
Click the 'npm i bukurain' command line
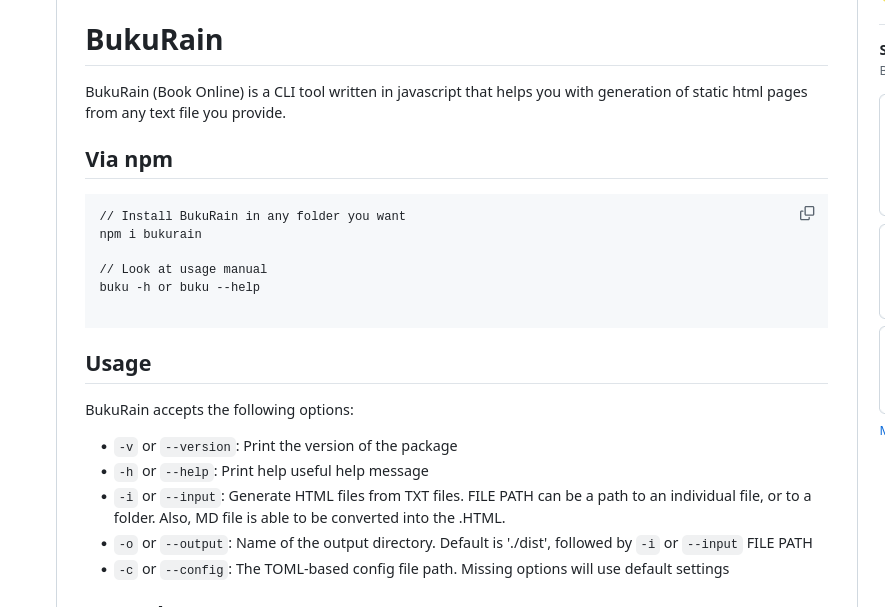(151, 235)
